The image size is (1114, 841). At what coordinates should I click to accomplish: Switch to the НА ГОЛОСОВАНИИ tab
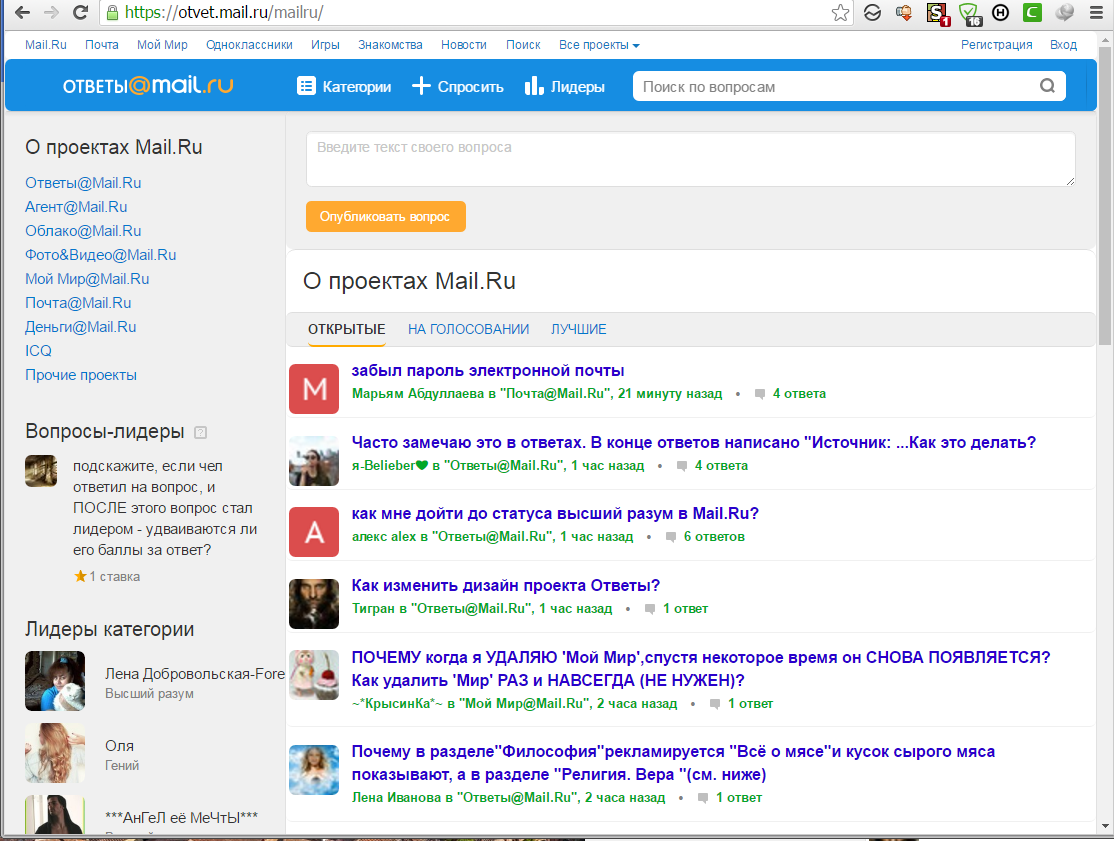coord(468,329)
